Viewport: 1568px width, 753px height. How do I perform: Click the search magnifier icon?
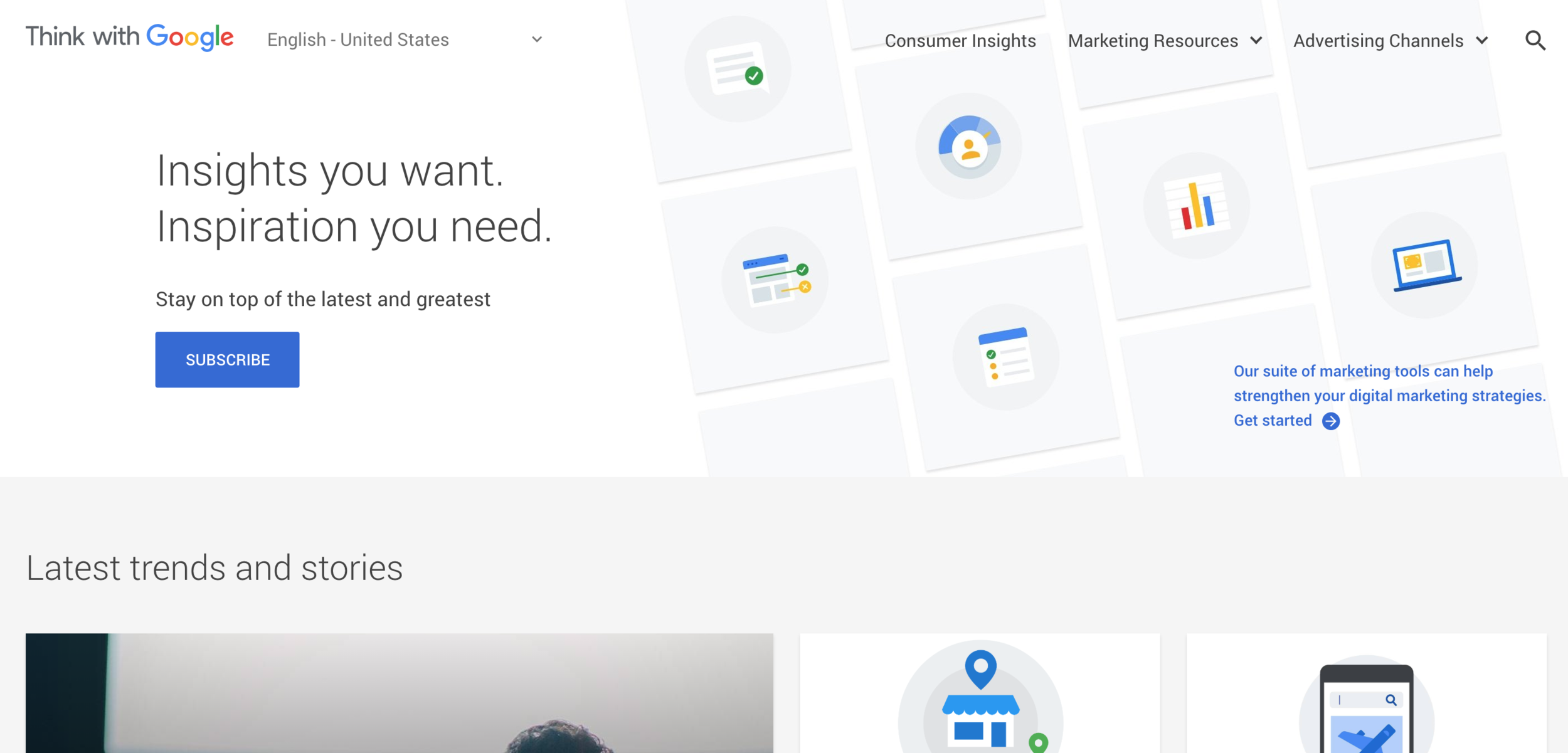tap(1535, 41)
